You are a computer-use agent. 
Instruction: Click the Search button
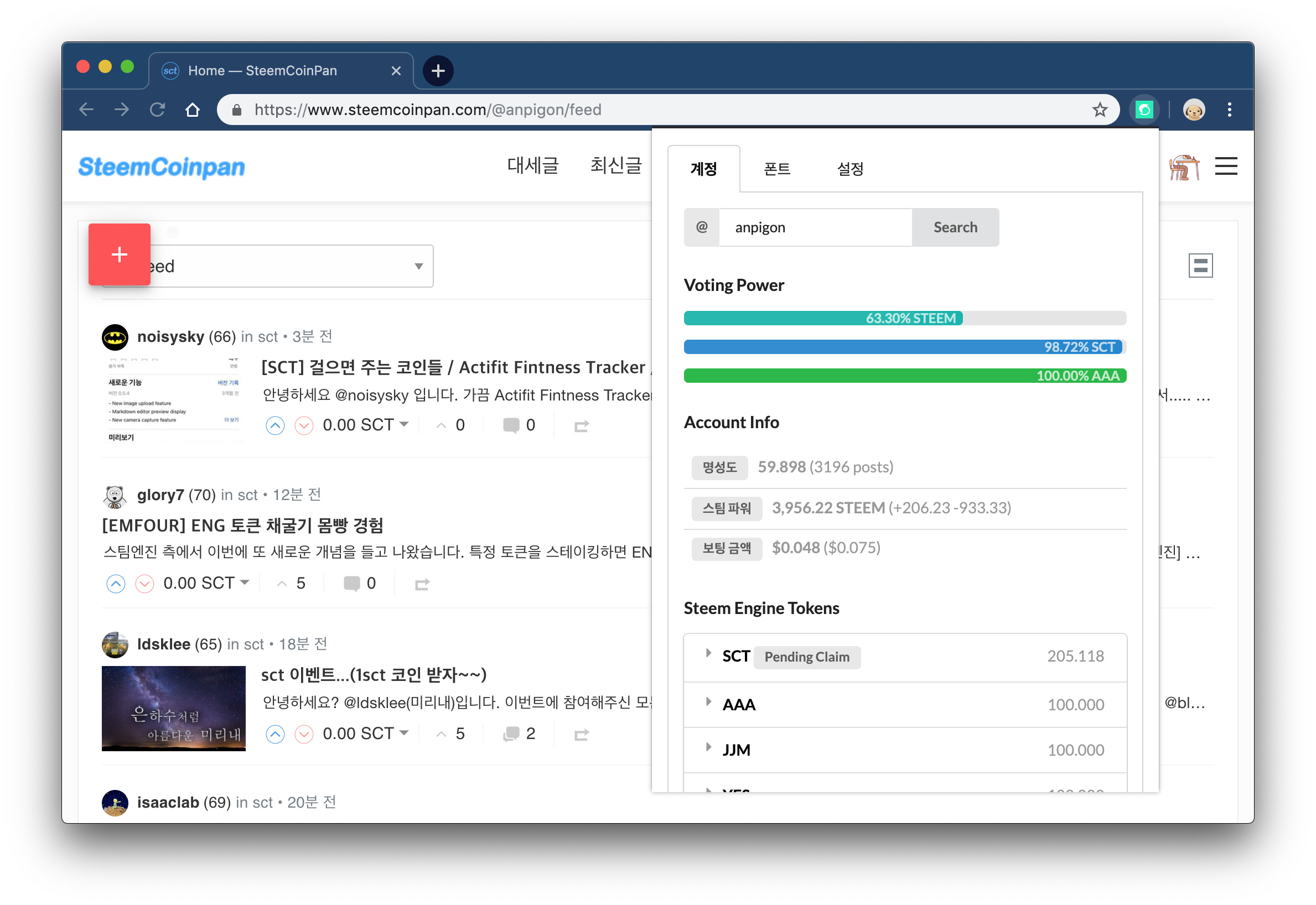(955, 227)
